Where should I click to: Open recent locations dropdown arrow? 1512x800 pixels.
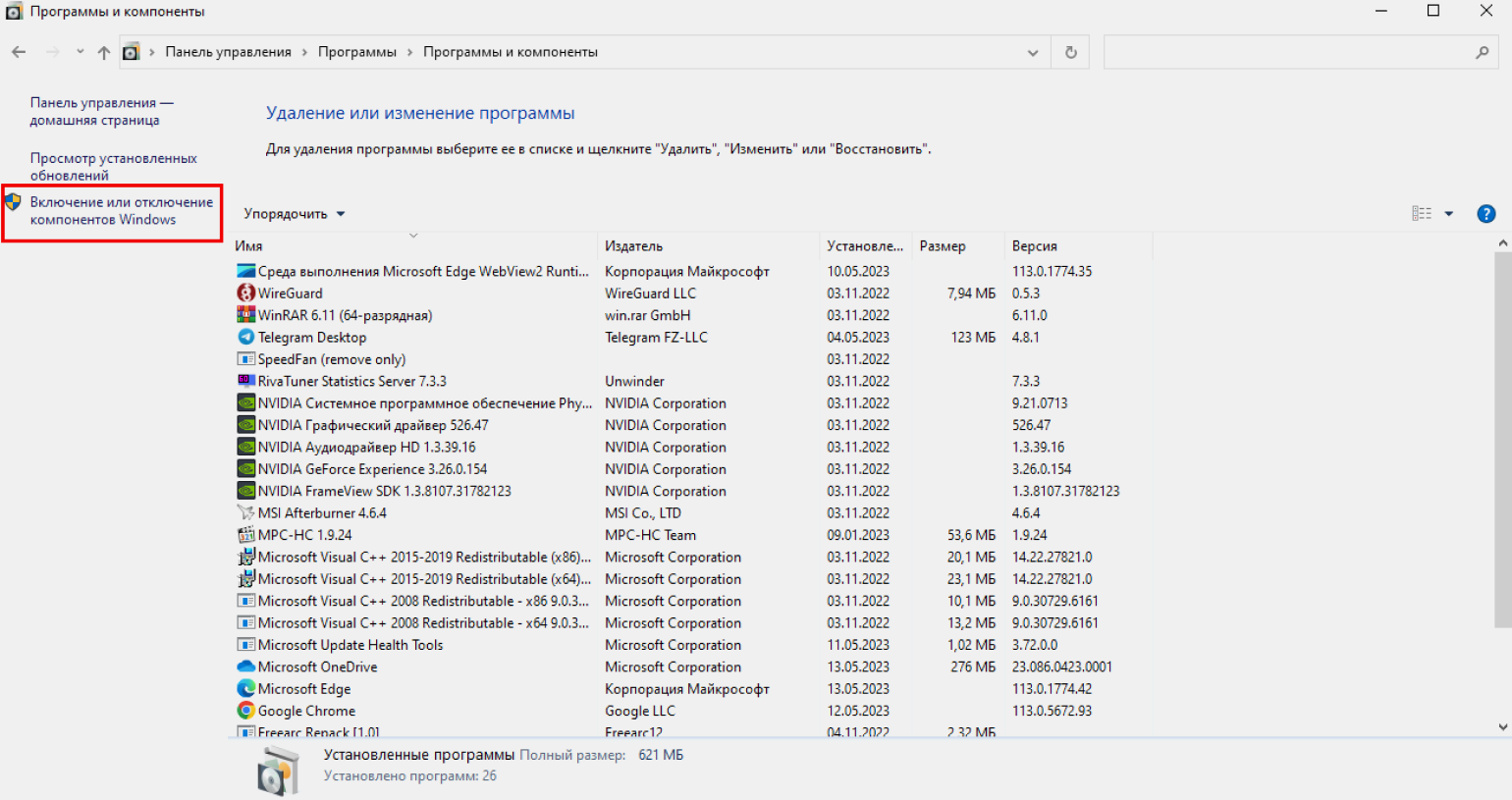(80, 53)
